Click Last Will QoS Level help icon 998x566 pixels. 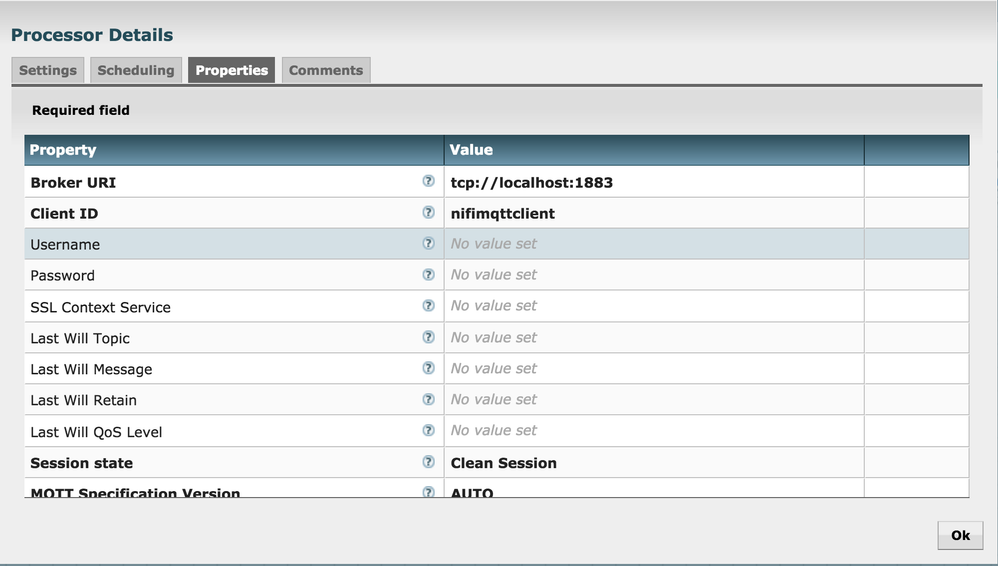tap(428, 431)
